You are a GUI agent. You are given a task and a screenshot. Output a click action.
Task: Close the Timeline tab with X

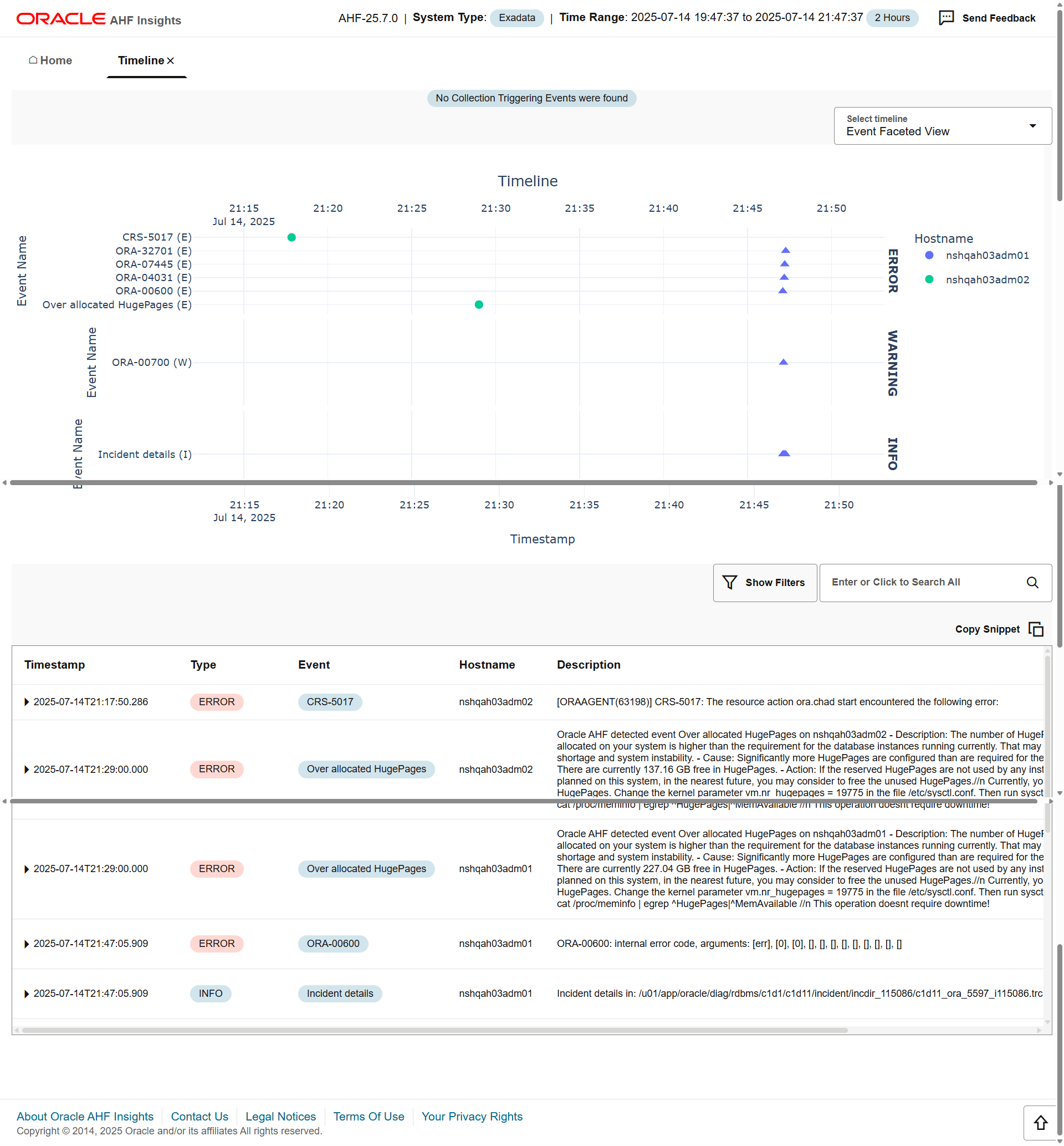click(171, 60)
